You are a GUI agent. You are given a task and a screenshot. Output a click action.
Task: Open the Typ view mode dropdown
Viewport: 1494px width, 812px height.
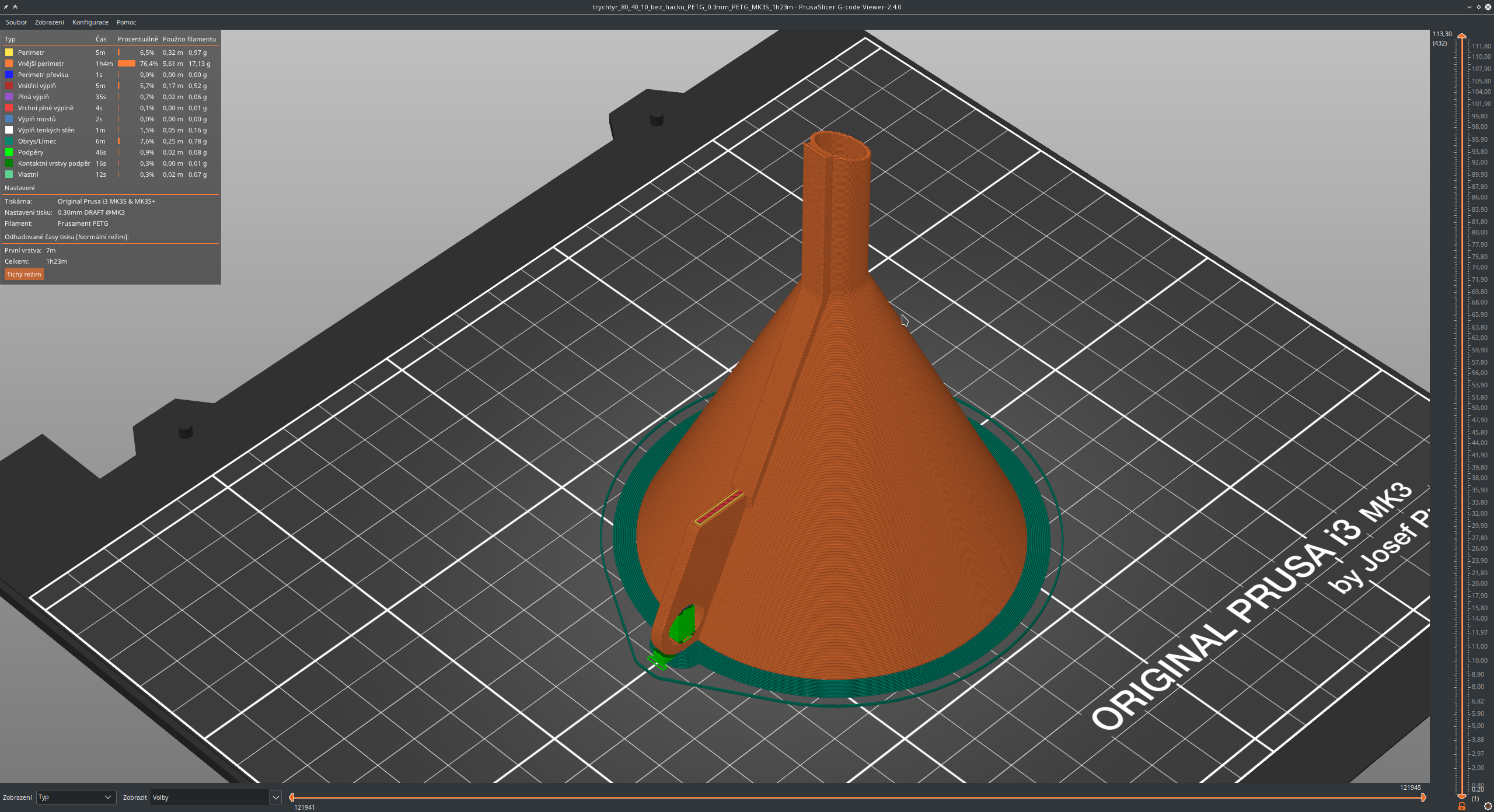[x=76, y=797]
